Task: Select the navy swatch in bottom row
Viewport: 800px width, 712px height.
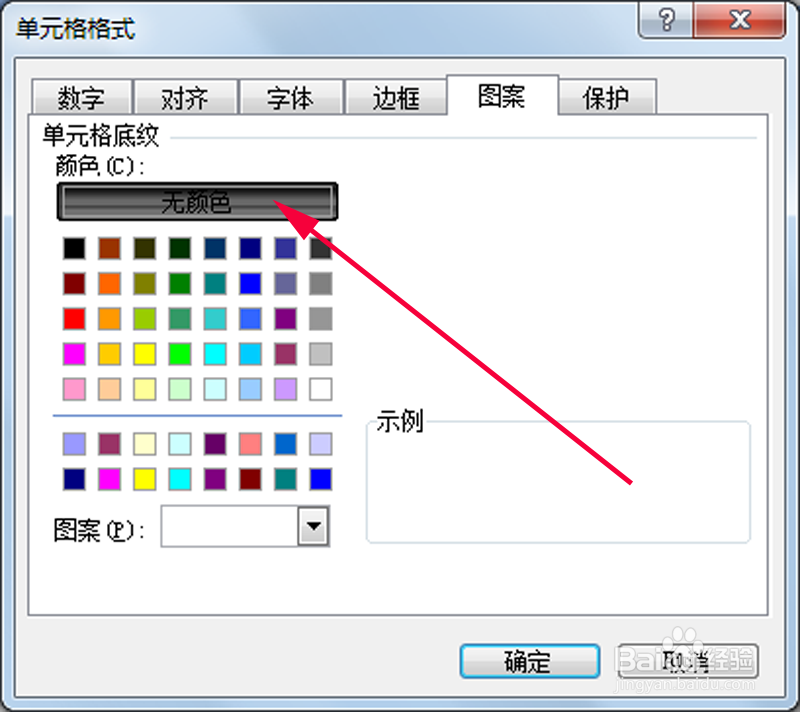Action: tap(74, 479)
